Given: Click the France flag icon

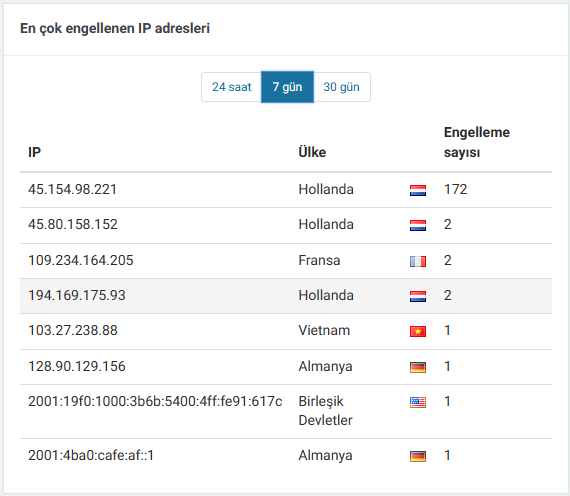Looking at the screenshot, I should coord(418,261).
